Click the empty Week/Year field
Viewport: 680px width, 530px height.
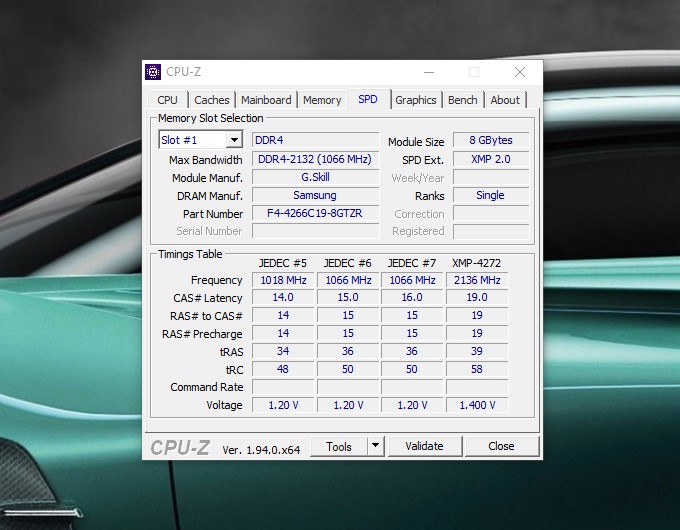click(x=491, y=177)
